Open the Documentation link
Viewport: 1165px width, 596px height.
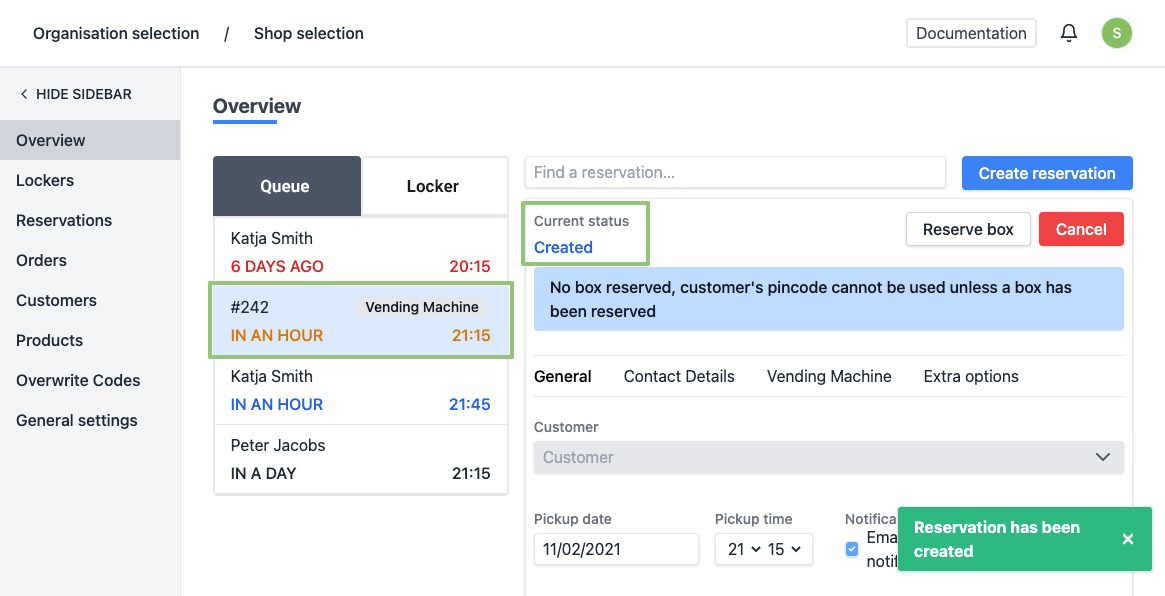coord(970,33)
